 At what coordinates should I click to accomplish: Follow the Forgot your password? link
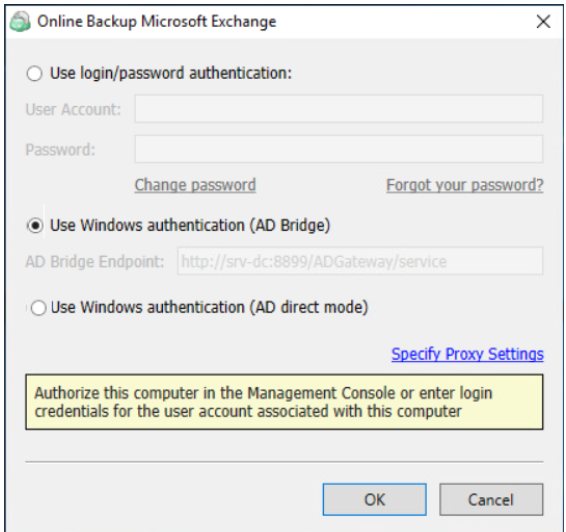(x=465, y=185)
